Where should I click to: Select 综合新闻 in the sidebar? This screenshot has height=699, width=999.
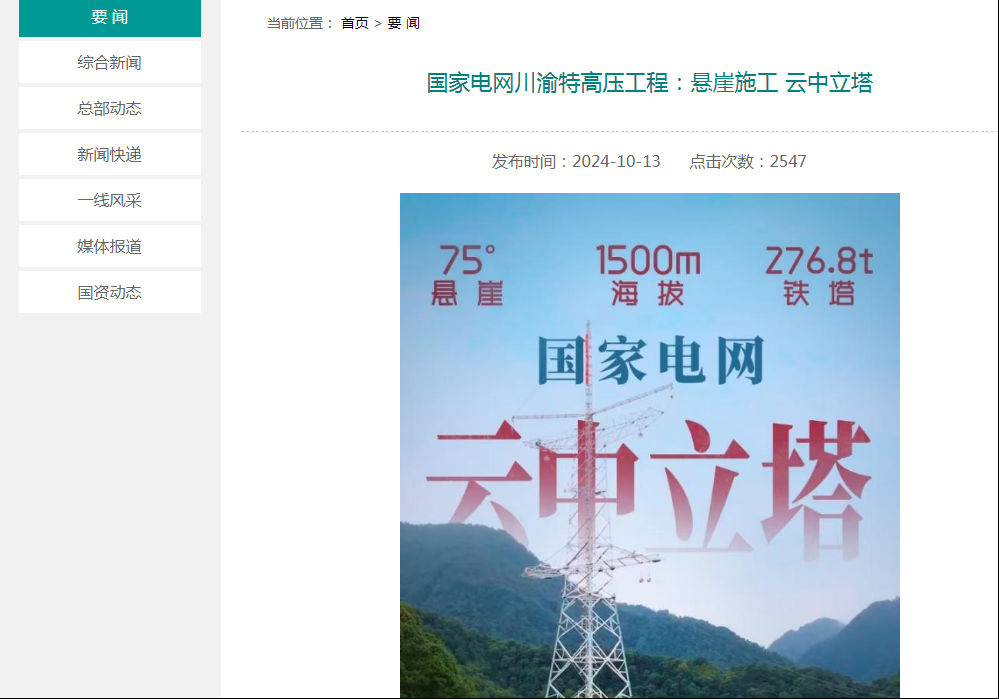tap(110, 62)
